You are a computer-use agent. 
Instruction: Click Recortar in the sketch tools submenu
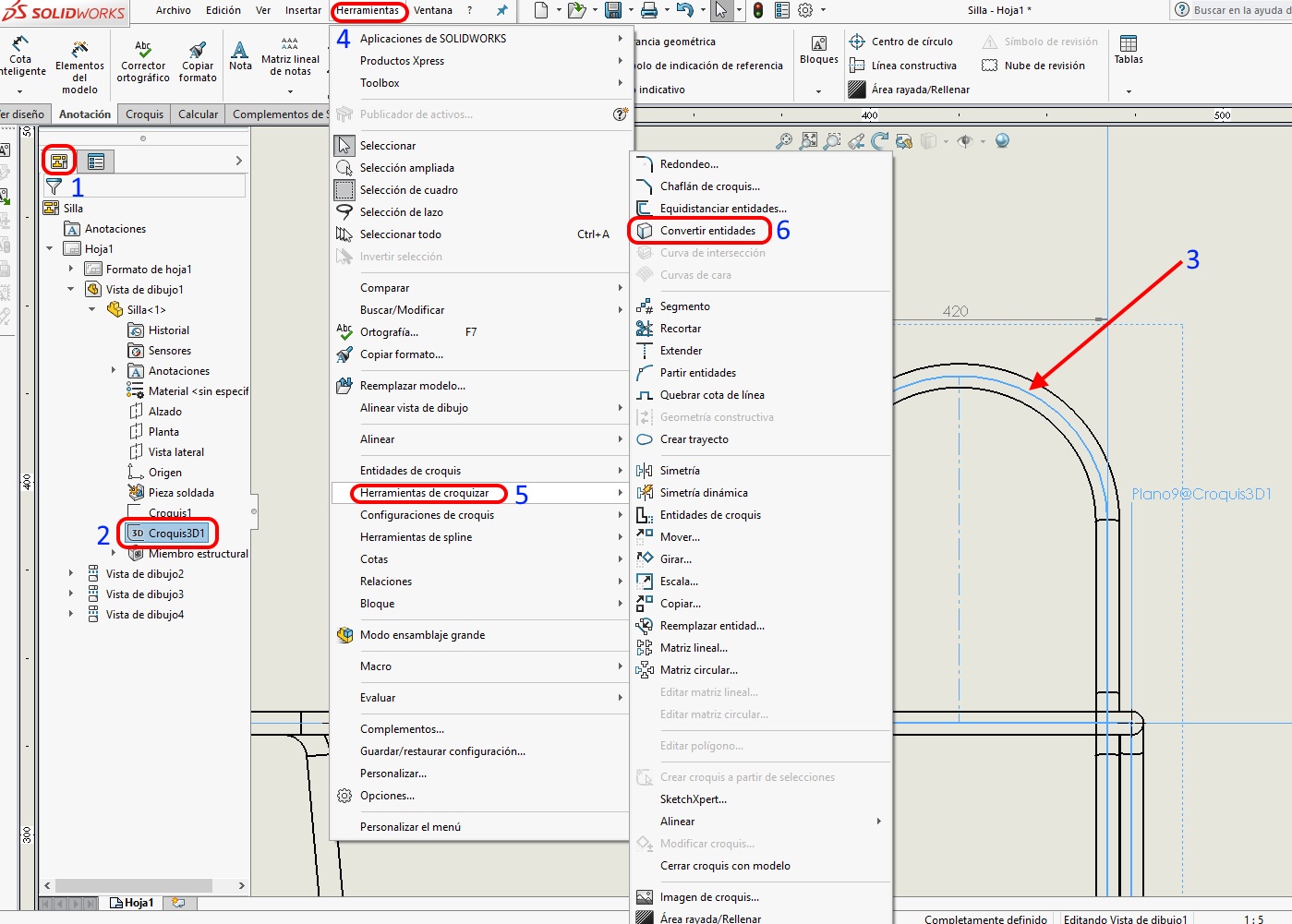point(681,329)
